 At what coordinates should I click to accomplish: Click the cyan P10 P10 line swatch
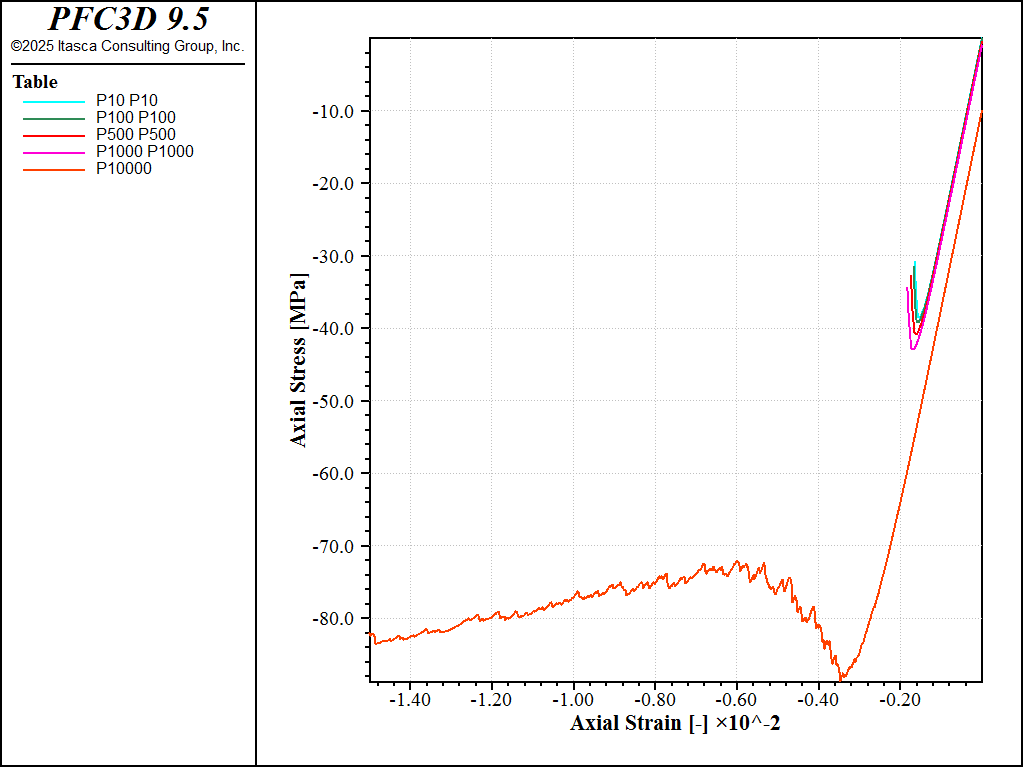(x=54, y=102)
